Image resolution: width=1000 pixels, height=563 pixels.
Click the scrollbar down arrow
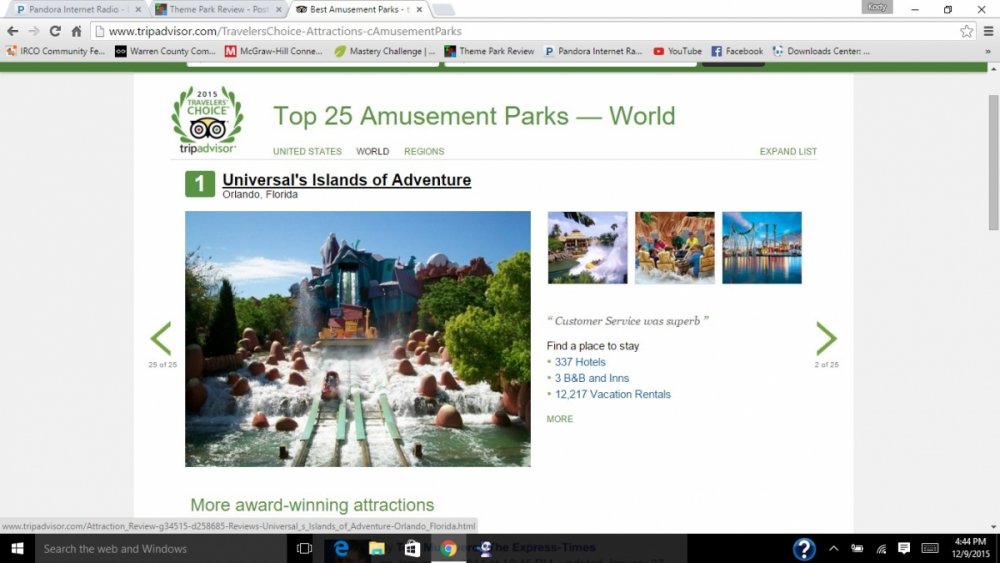click(x=993, y=527)
